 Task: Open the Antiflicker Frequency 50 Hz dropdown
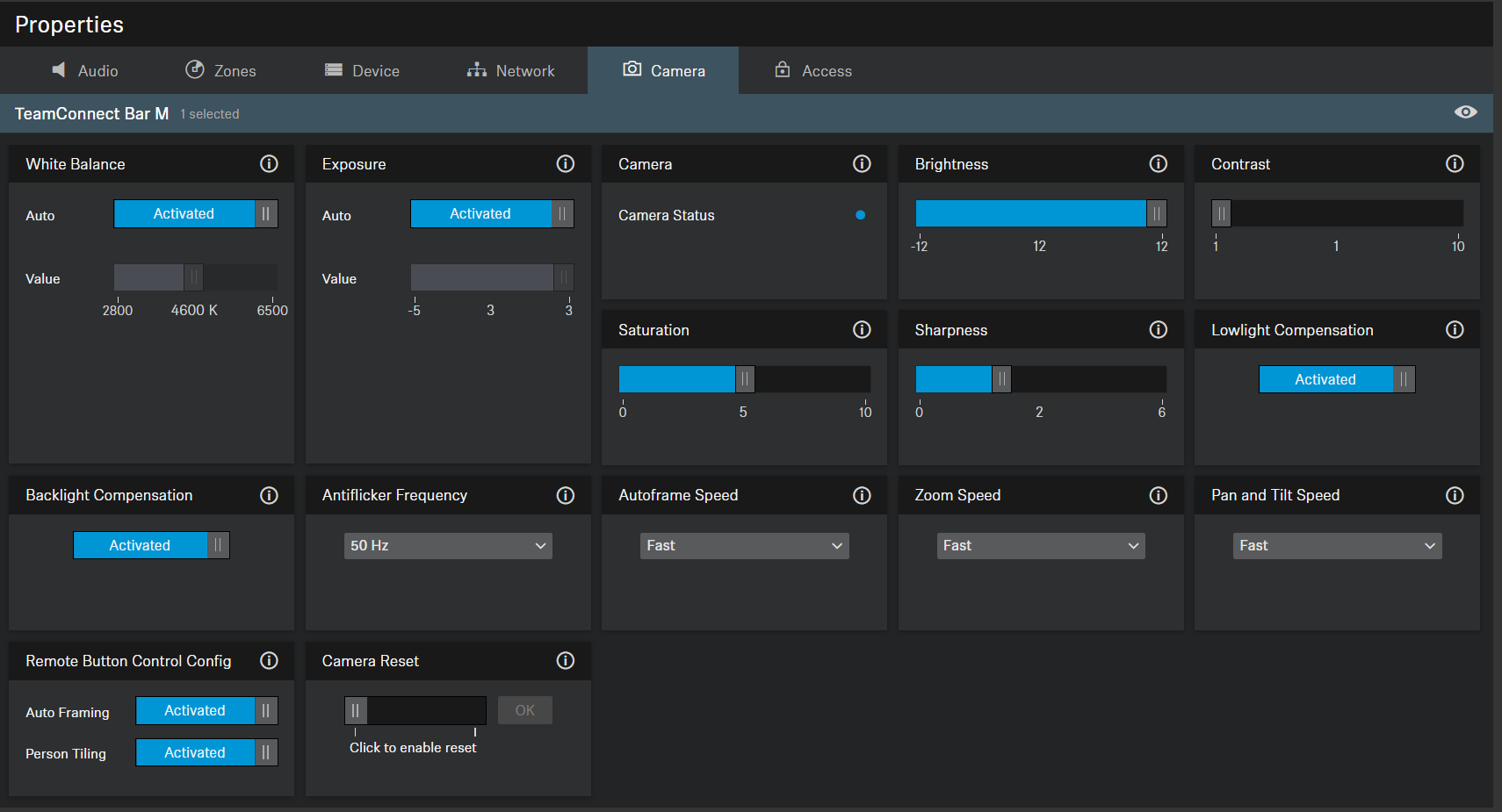448,546
